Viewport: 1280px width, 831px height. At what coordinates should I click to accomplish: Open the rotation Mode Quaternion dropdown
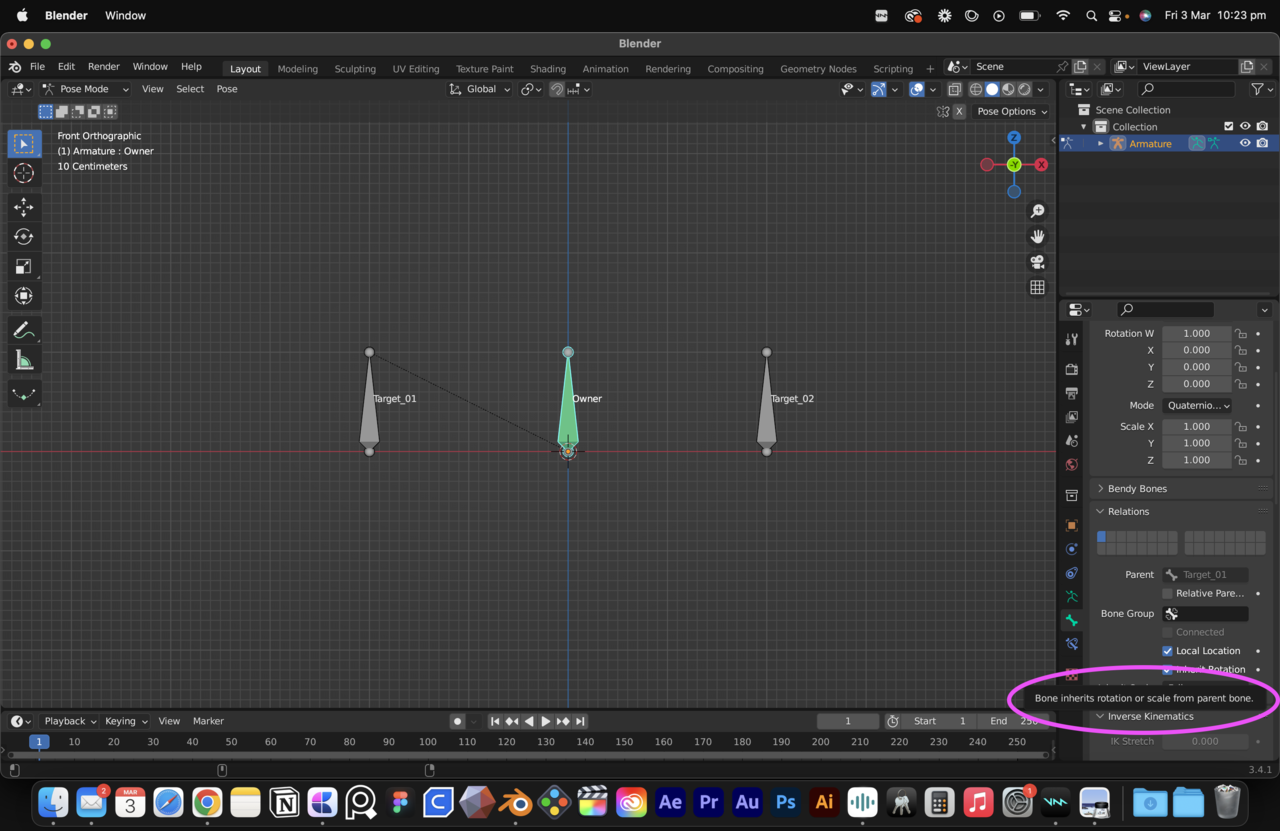[1196, 406]
